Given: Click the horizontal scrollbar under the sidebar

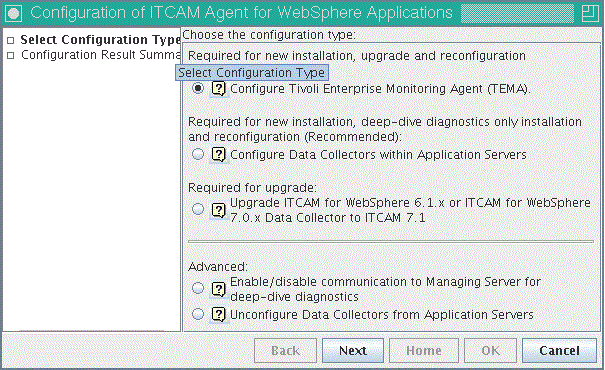Looking at the screenshot, I should click(91, 330).
